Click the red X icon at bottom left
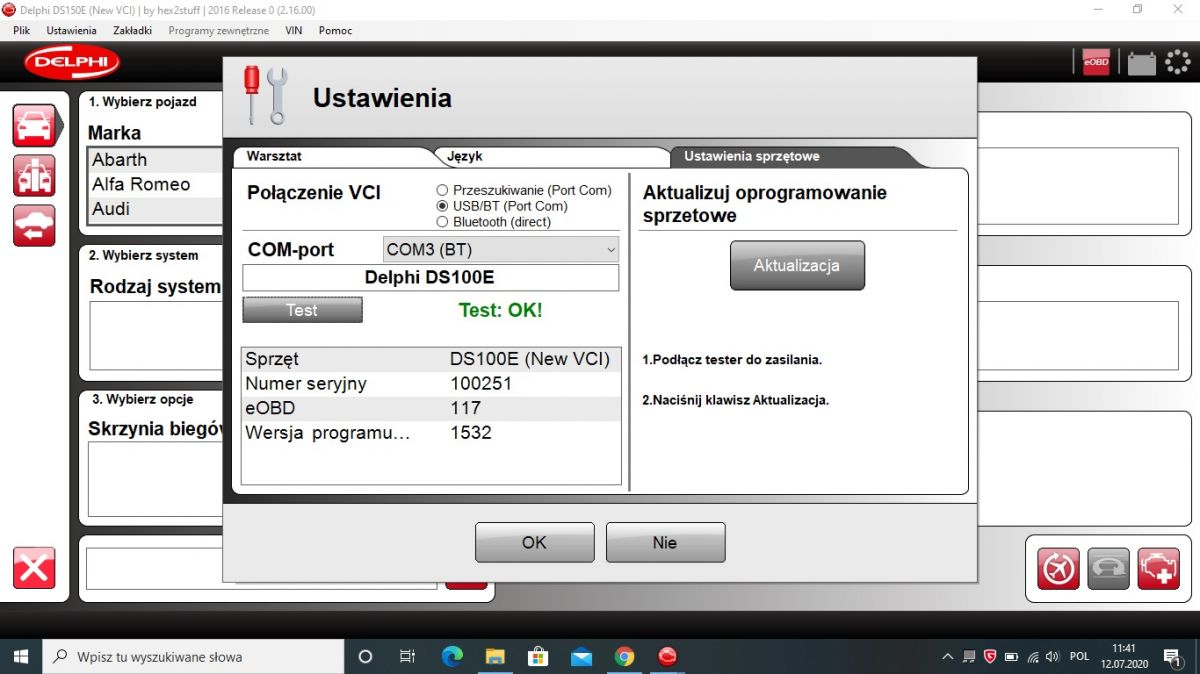Image resolution: width=1200 pixels, height=674 pixels. pyautogui.click(x=34, y=568)
